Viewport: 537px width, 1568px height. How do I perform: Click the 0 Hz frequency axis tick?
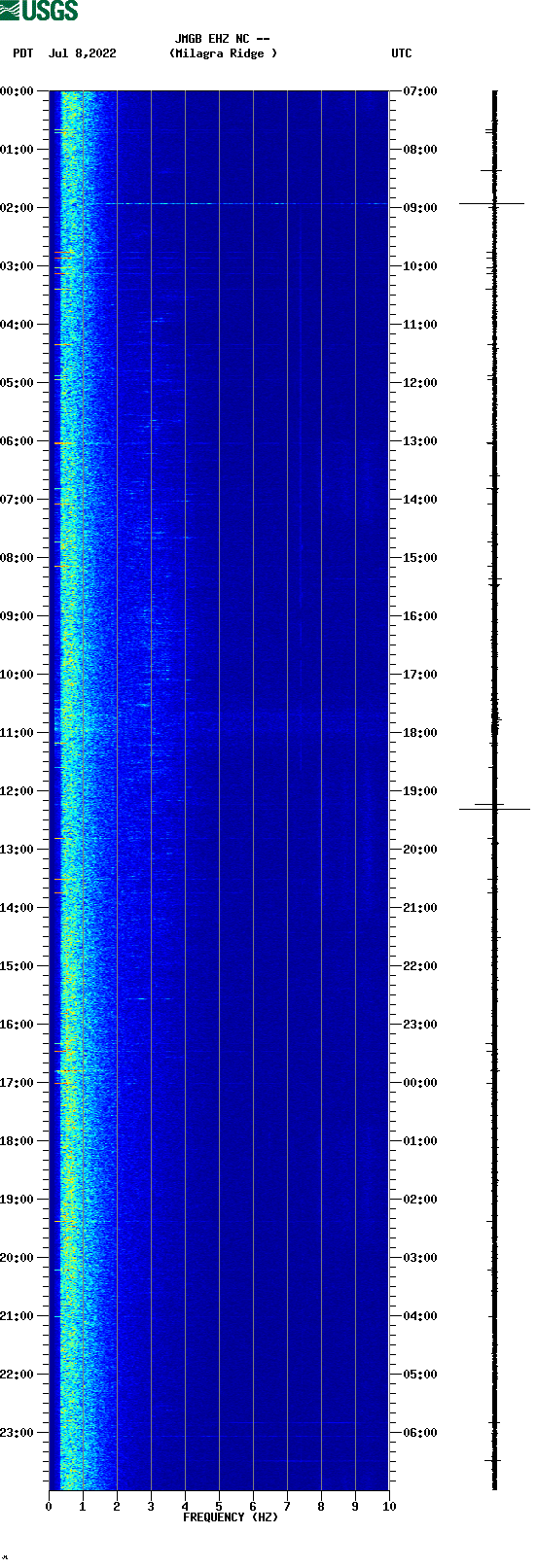(x=49, y=1507)
